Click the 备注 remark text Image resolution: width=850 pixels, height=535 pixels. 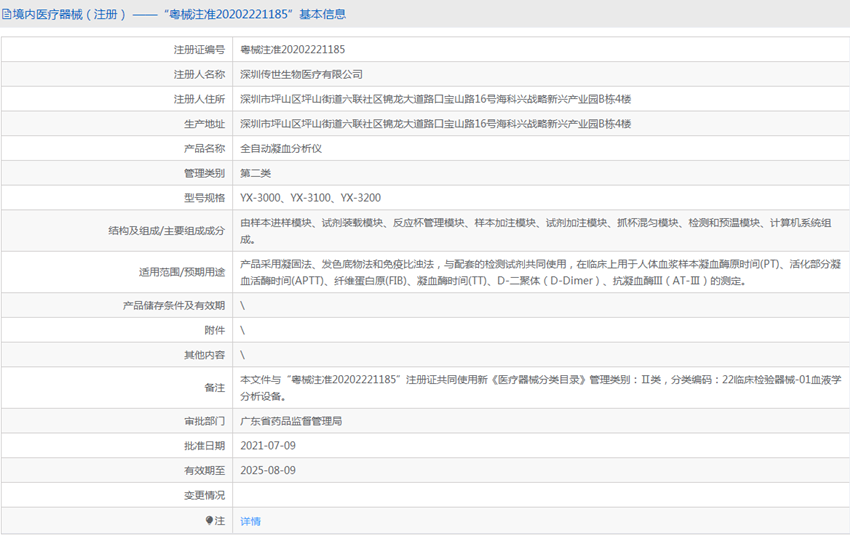540,388
